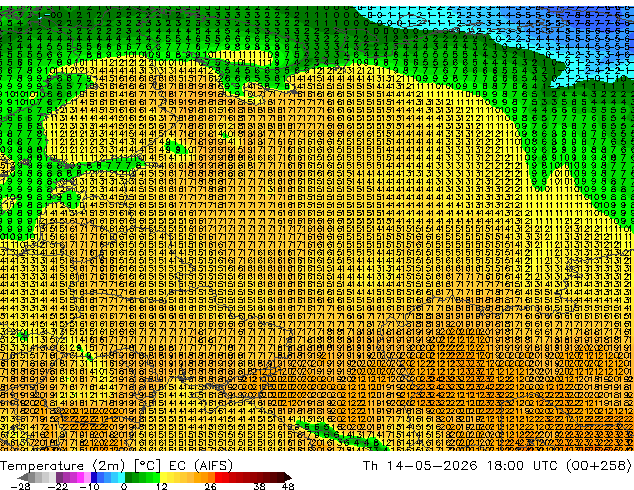Viewport: 634px width, 490px height.
Task: Click the 'Temperature (2m) [°C] EC (AIFS)' title
Action: coord(116,466)
